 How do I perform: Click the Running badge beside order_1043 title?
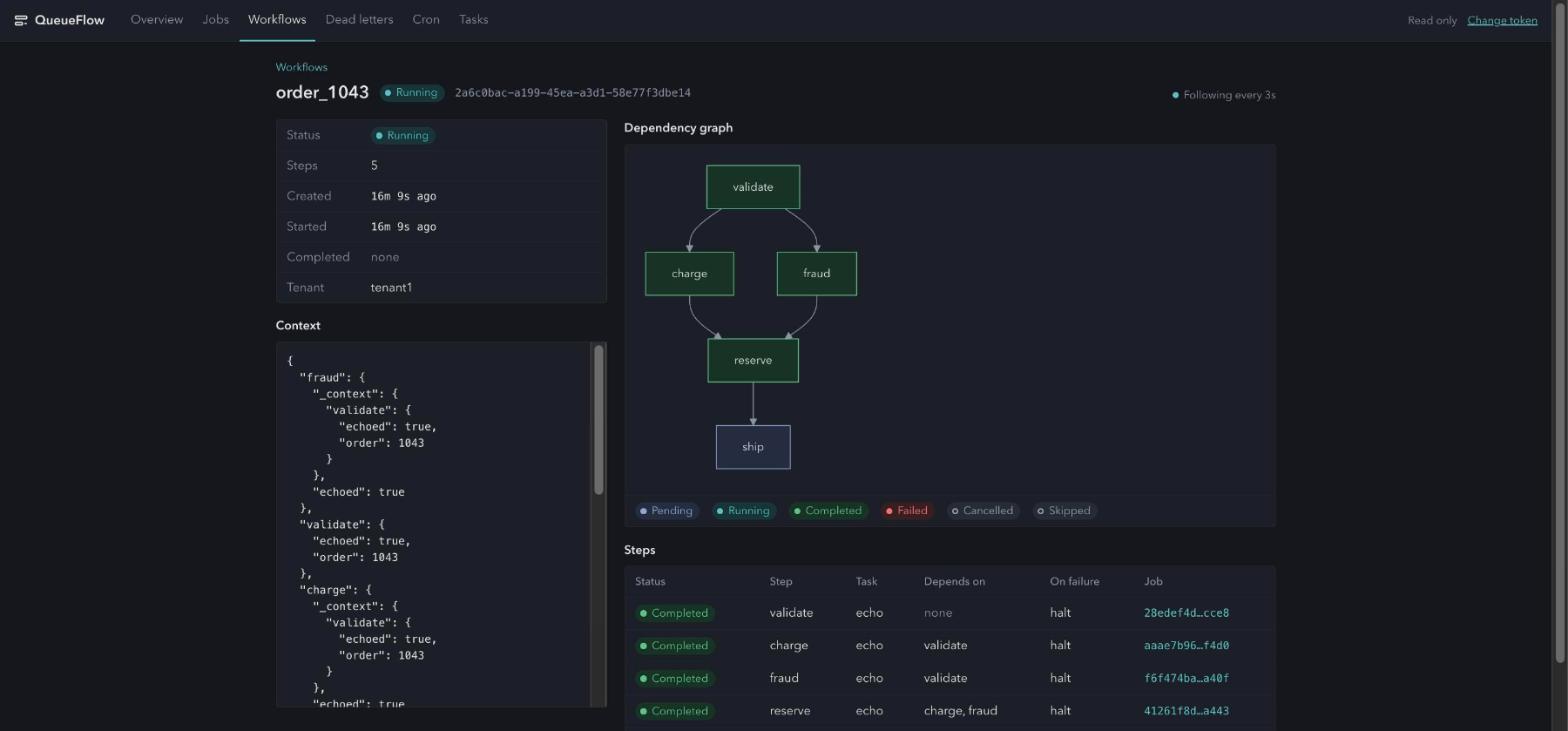pyautogui.click(x=411, y=93)
